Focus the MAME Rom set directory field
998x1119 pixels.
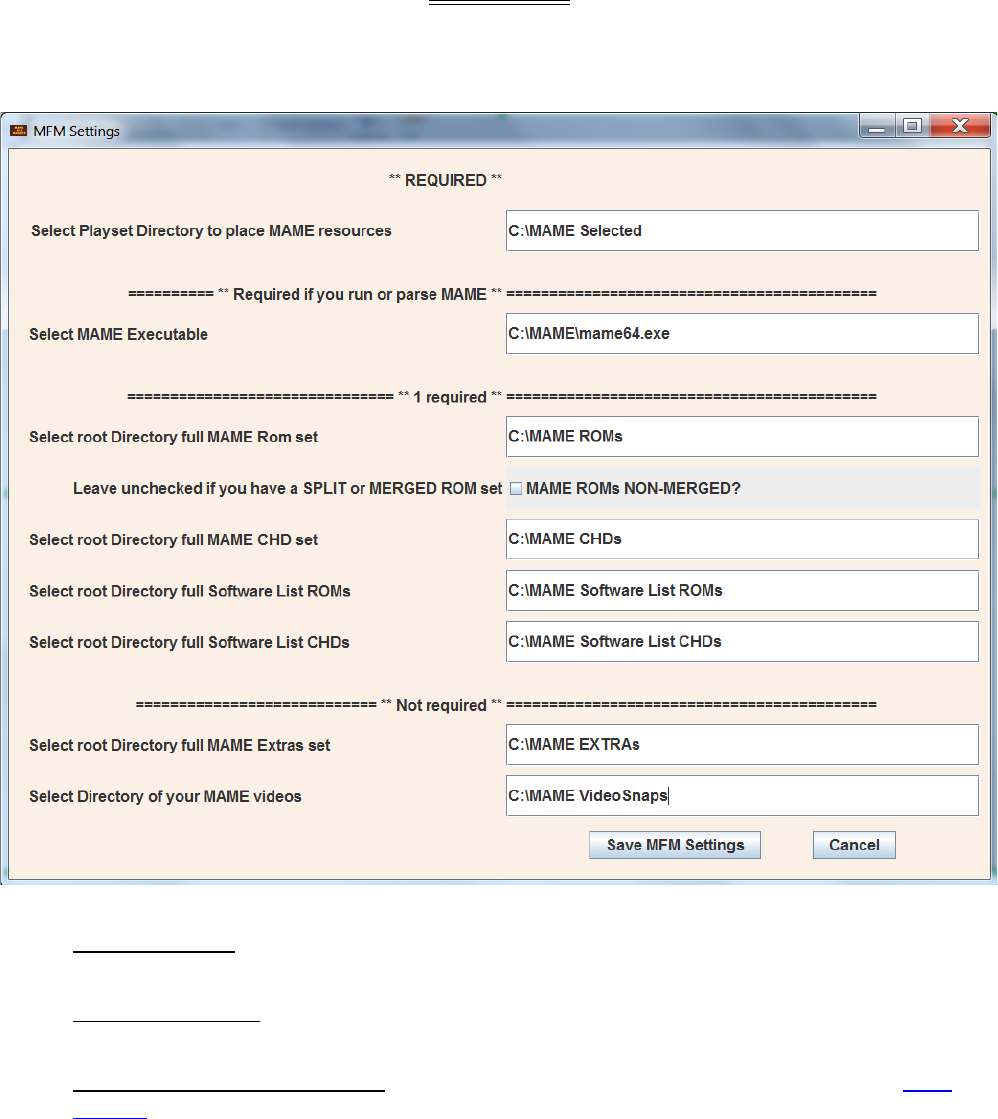pos(742,436)
